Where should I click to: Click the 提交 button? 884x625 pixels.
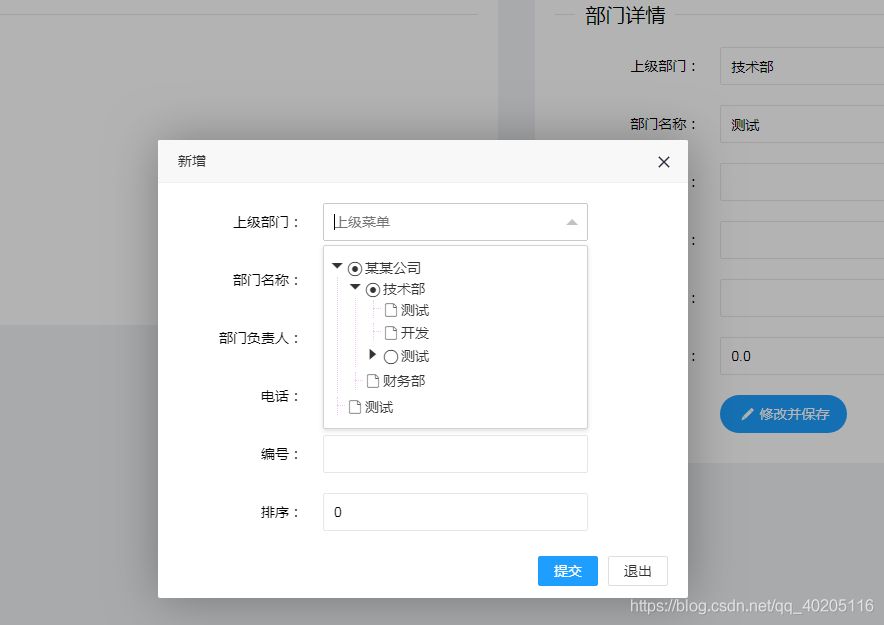[x=567, y=571]
